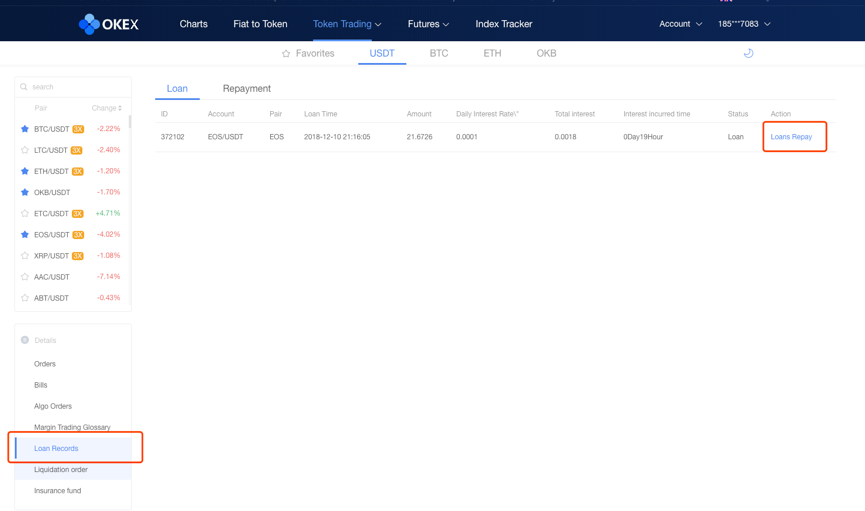Select ETH/USDT pair
This screenshot has height=511, width=865.
51,171
